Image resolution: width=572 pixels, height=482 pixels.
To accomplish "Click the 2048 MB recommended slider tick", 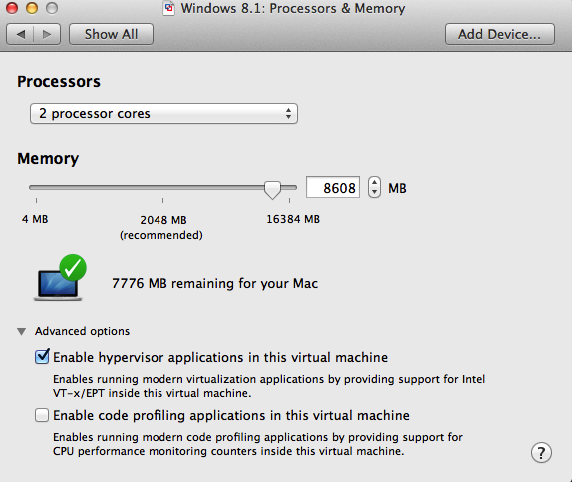I will (x=163, y=200).
